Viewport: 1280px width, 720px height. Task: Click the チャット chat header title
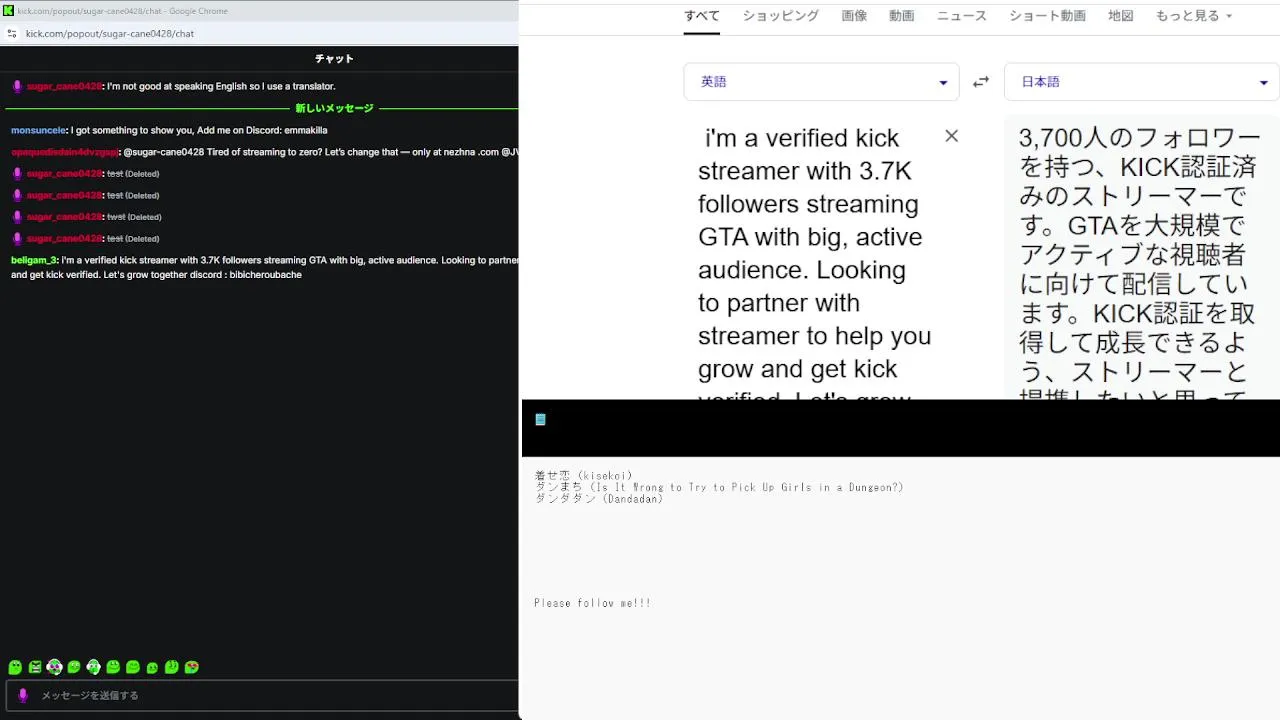point(334,59)
